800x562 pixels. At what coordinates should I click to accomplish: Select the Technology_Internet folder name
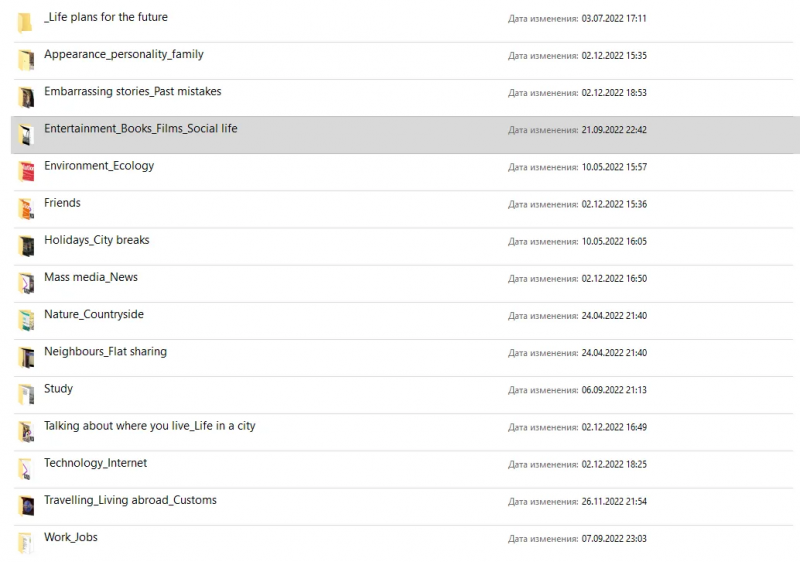[x=95, y=463]
